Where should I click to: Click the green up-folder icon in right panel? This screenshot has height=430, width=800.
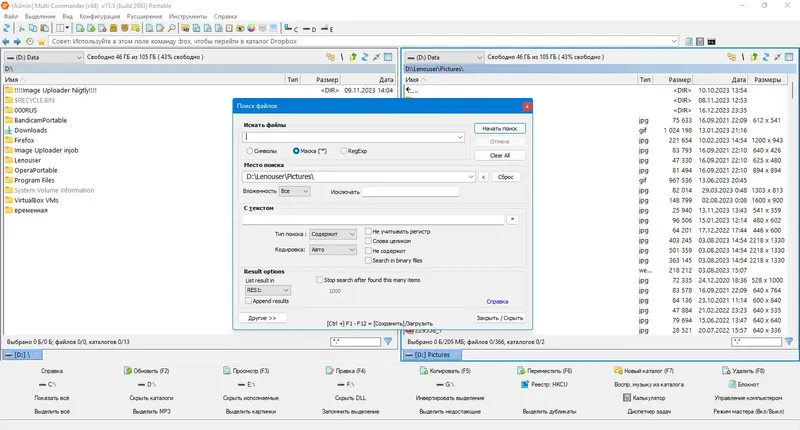[754, 57]
